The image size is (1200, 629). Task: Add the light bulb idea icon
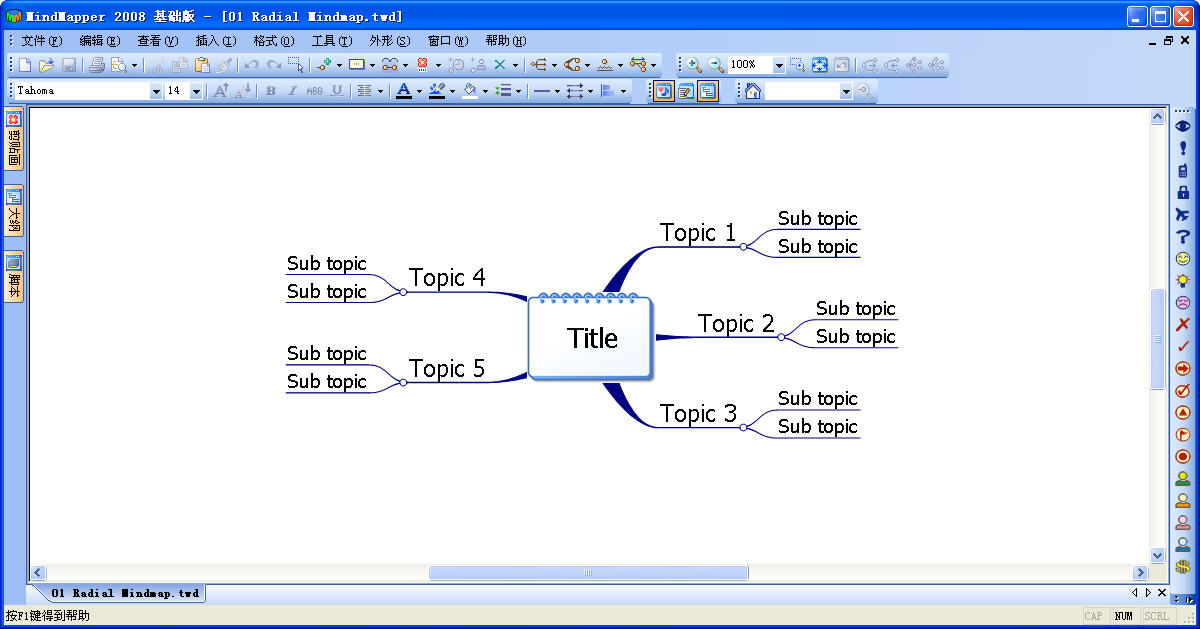coord(1183,281)
